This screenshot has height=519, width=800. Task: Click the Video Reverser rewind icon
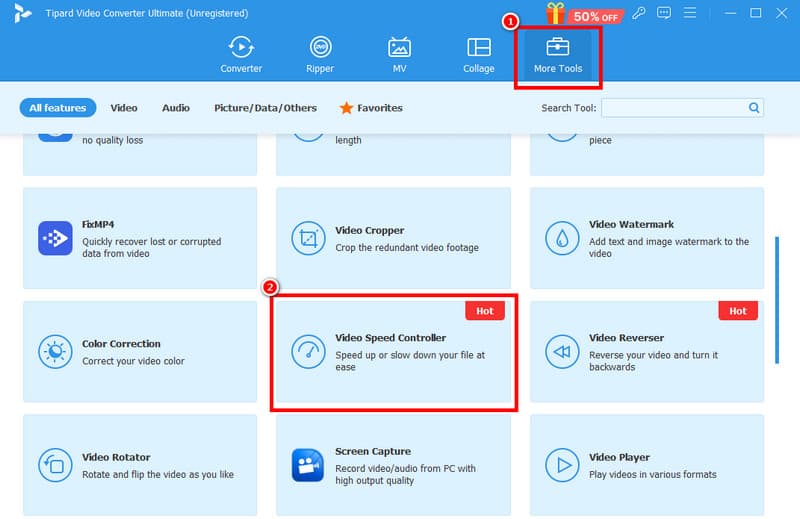(562, 352)
